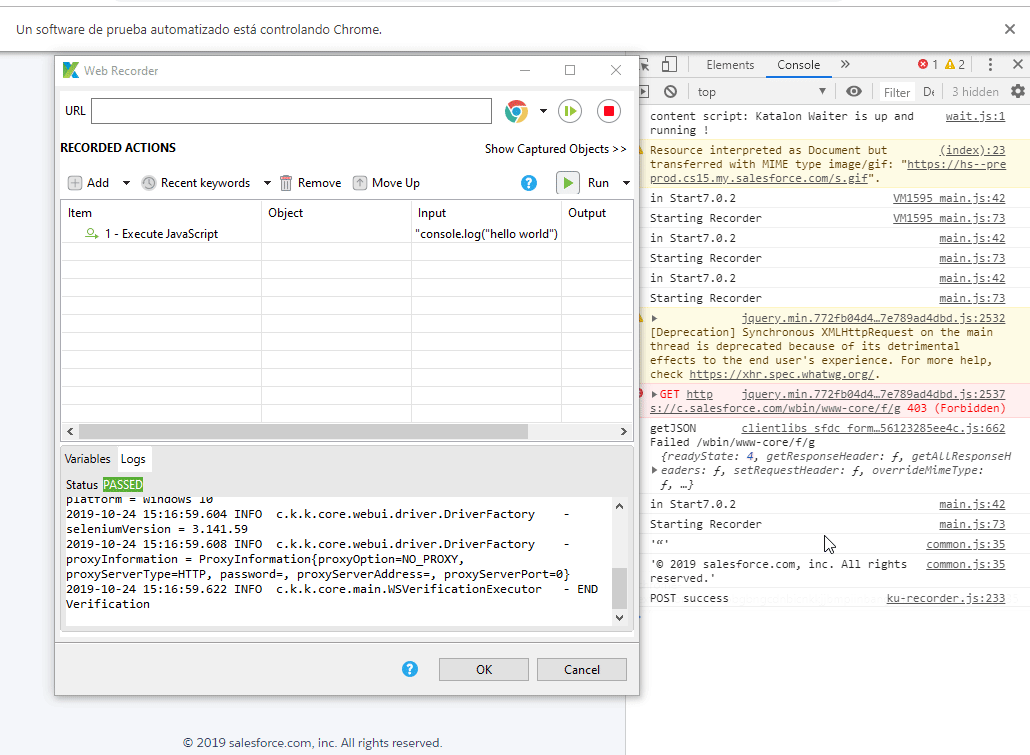The height and width of the screenshot is (755, 1030).
Task: Toggle the live expression eye icon
Action: tap(853, 91)
